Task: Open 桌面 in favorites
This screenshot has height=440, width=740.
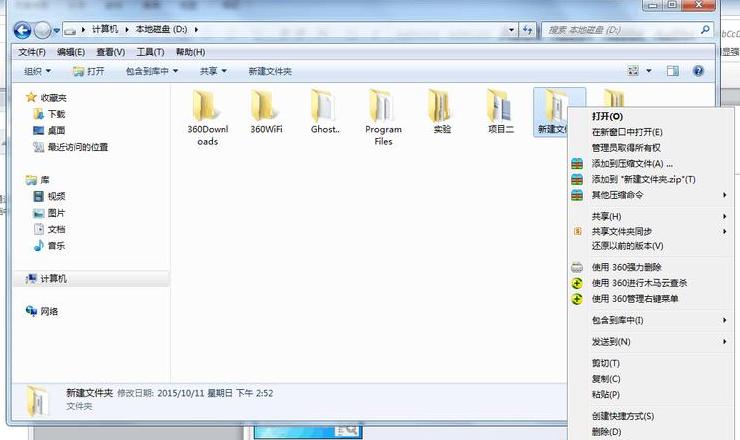Action: (x=50, y=130)
